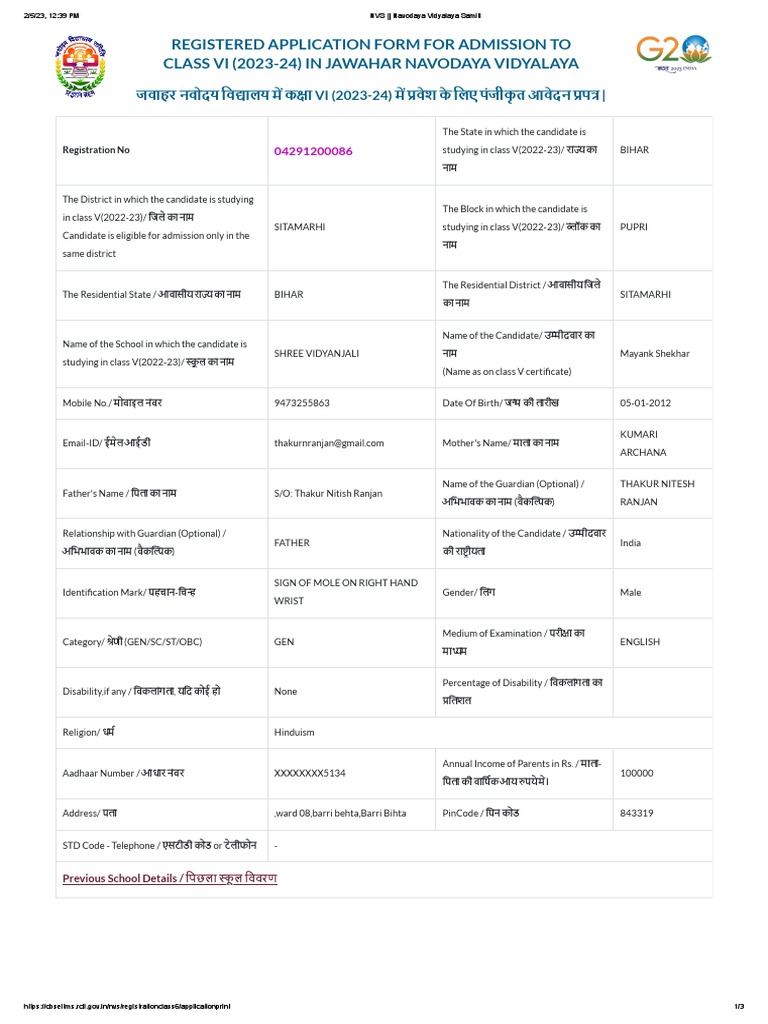Select the candidate name Mayank Shekhar
Viewport: 768px width, 1024px height.
tap(654, 353)
